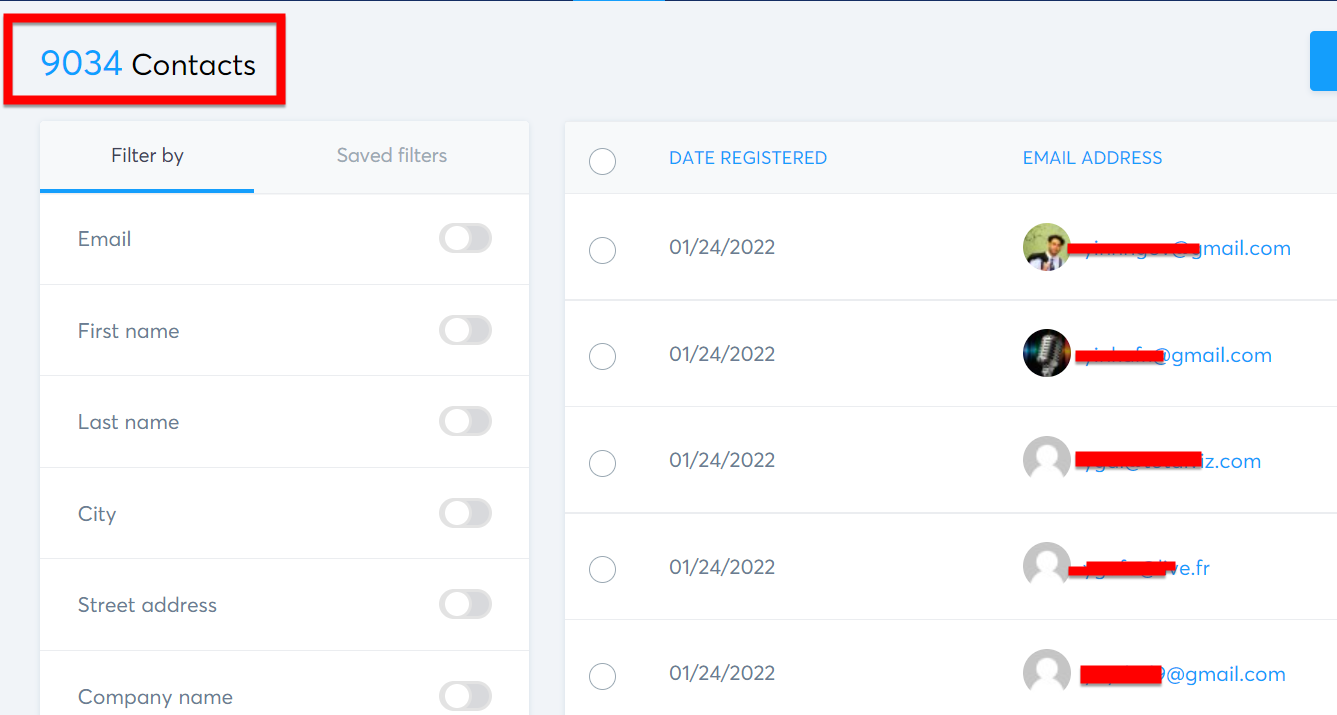
Task: Turn on the First name filter
Action: [x=465, y=330]
